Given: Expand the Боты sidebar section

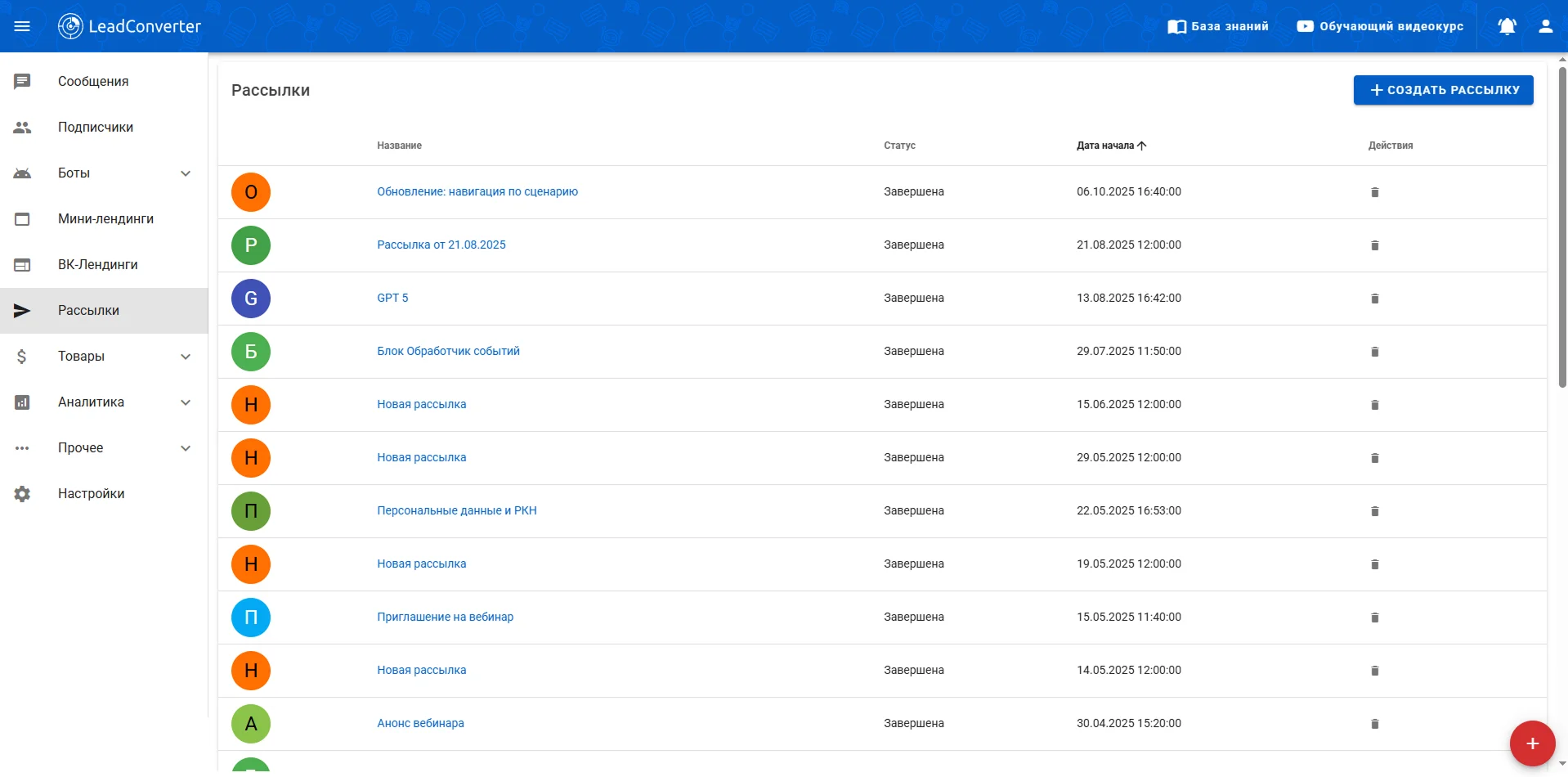Looking at the screenshot, I should tap(186, 173).
